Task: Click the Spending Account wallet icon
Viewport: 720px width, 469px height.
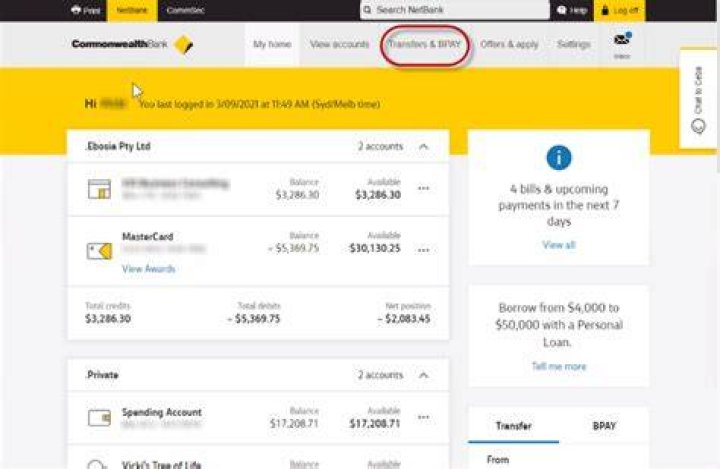Action: point(99,418)
